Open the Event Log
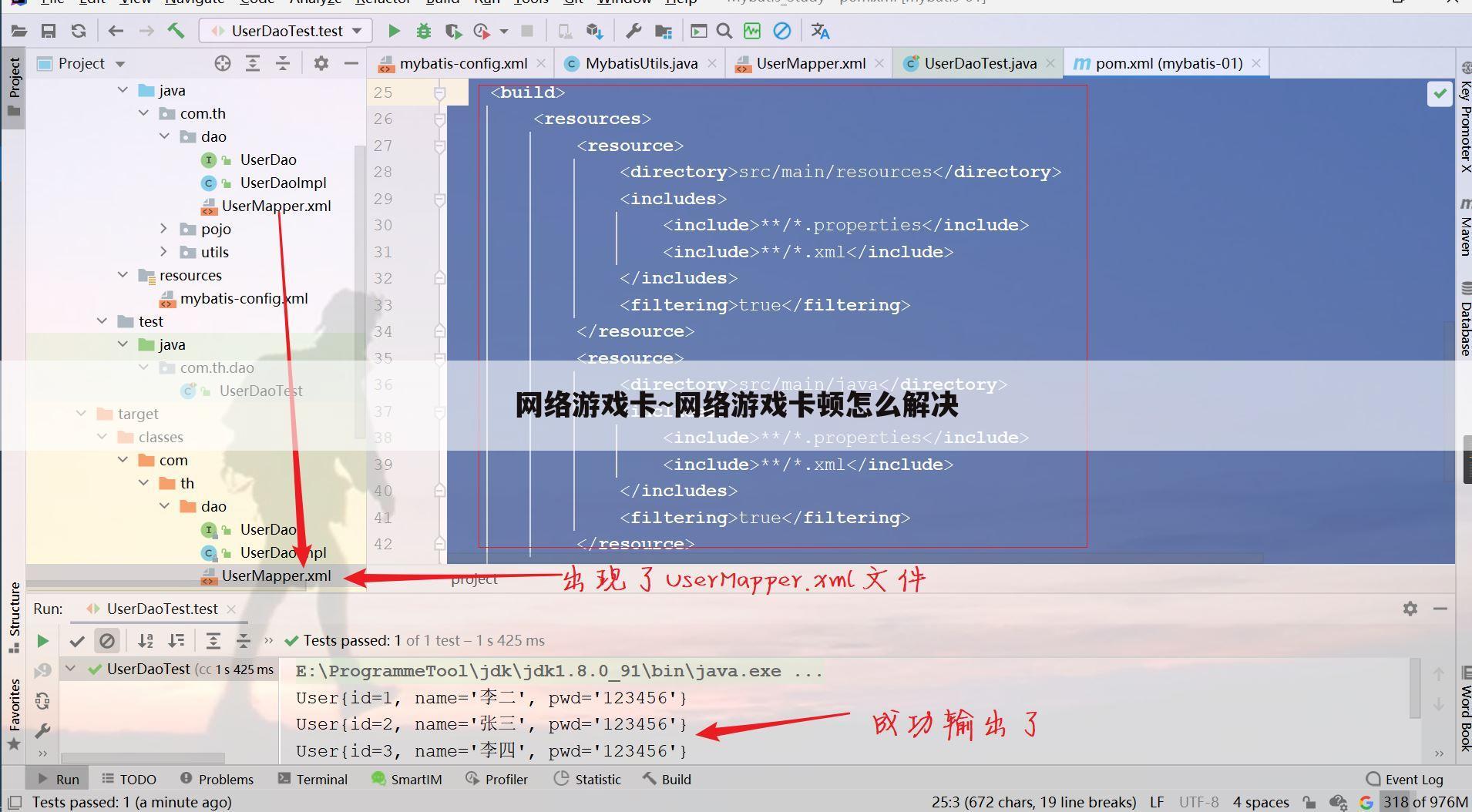1472x812 pixels. [x=1404, y=779]
